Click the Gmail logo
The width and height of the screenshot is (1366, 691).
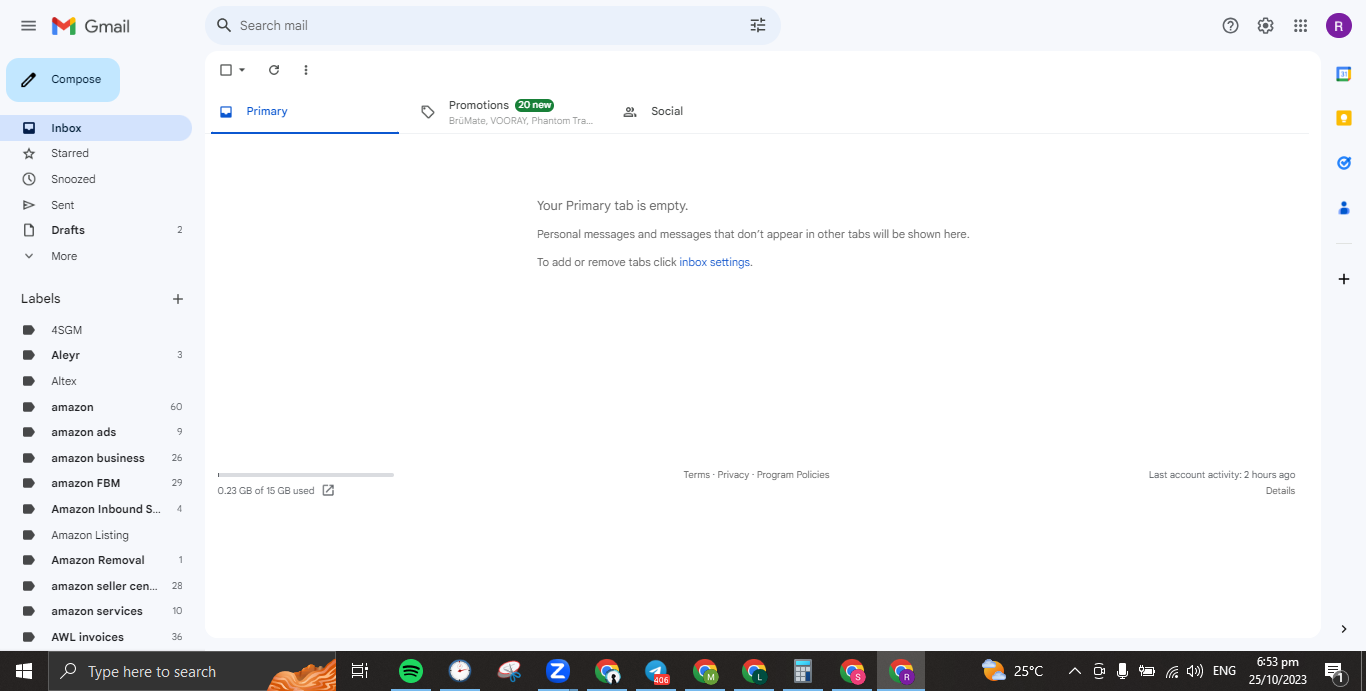[x=91, y=26]
